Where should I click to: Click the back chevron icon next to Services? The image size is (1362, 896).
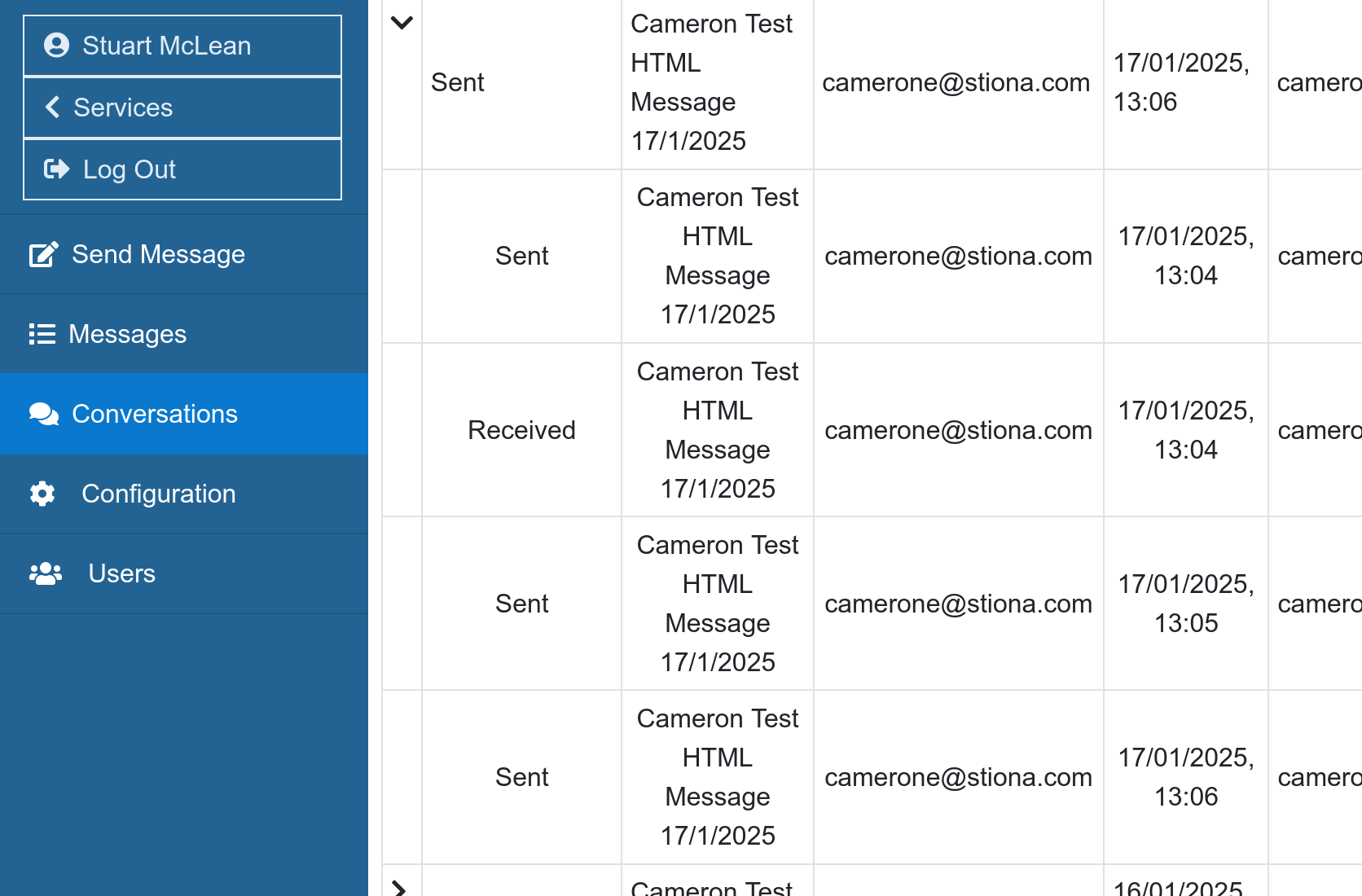[x=52, y=107]
